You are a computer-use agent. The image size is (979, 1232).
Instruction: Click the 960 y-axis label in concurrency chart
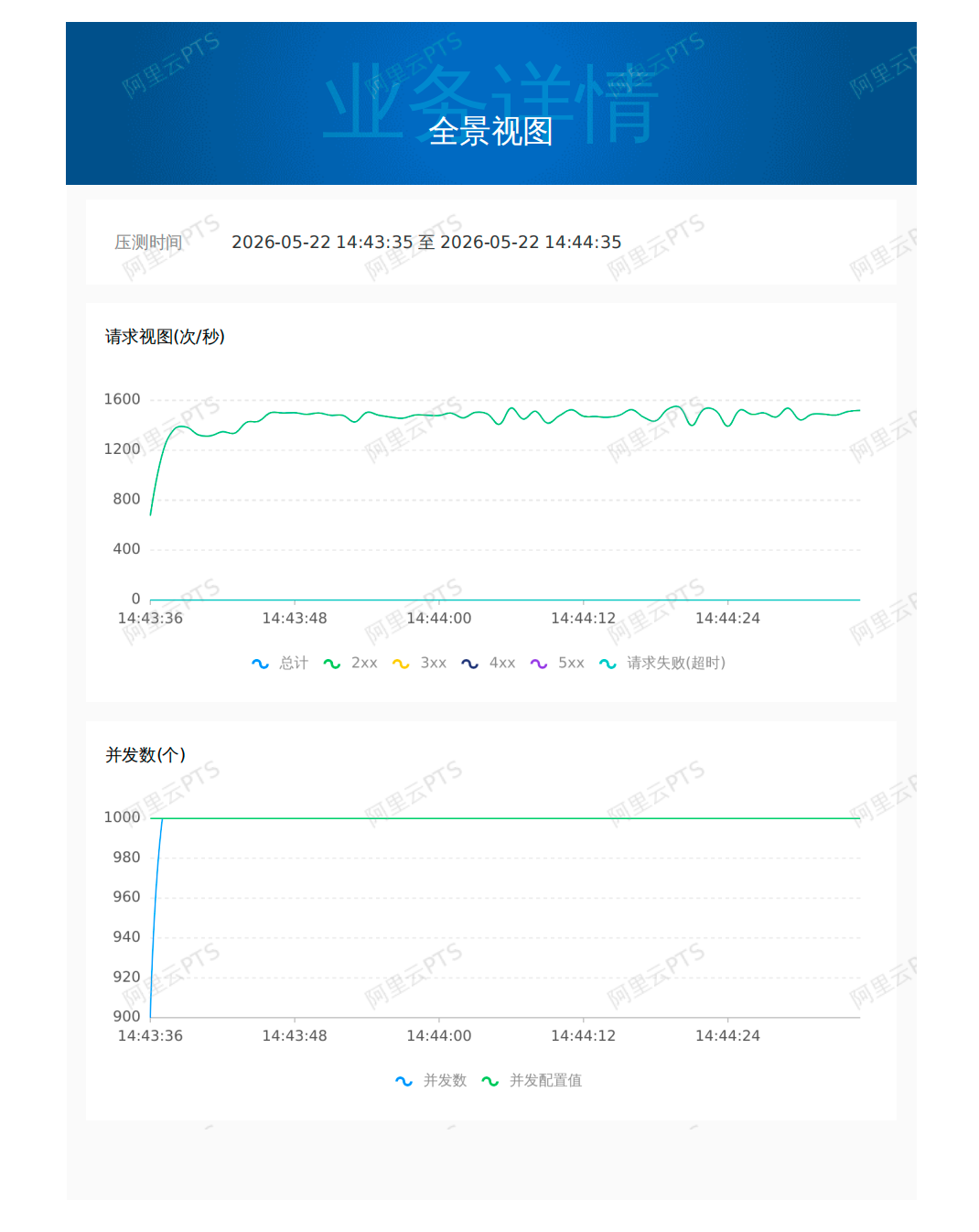[126, 896]
